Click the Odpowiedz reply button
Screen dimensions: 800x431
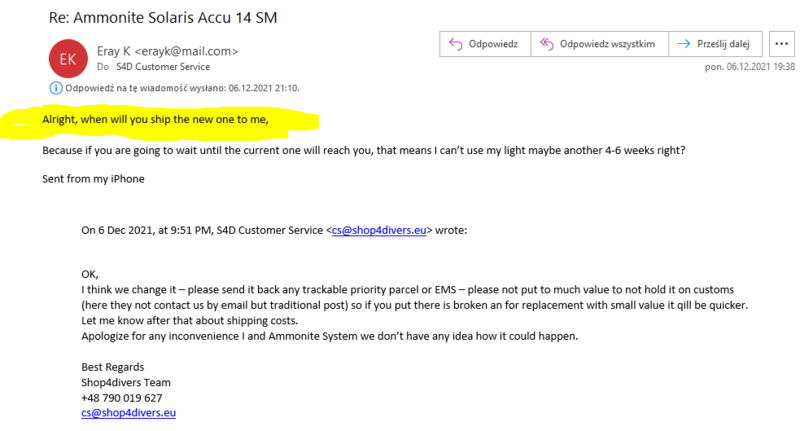481,44
